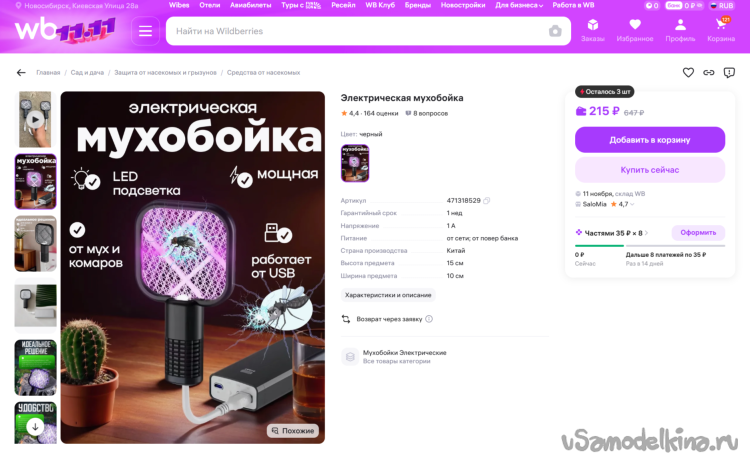
Task: Open the Заказы orders icon
Action: (x=593, y=30)
